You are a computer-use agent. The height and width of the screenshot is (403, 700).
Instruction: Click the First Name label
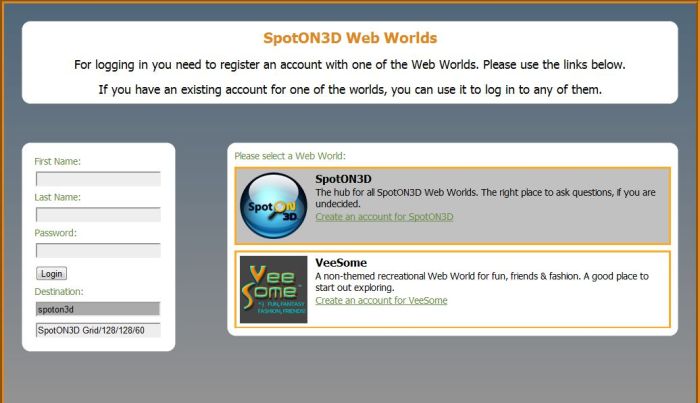pyautogui.click(x=57, y=162)
